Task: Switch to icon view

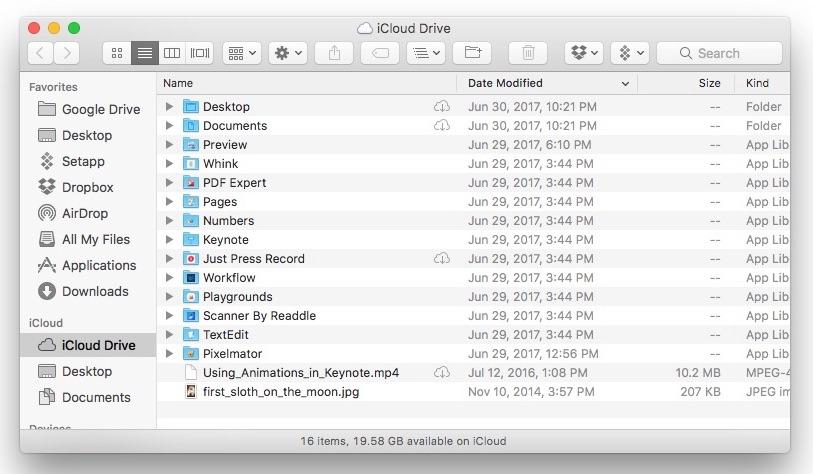Action: (117, 53)
